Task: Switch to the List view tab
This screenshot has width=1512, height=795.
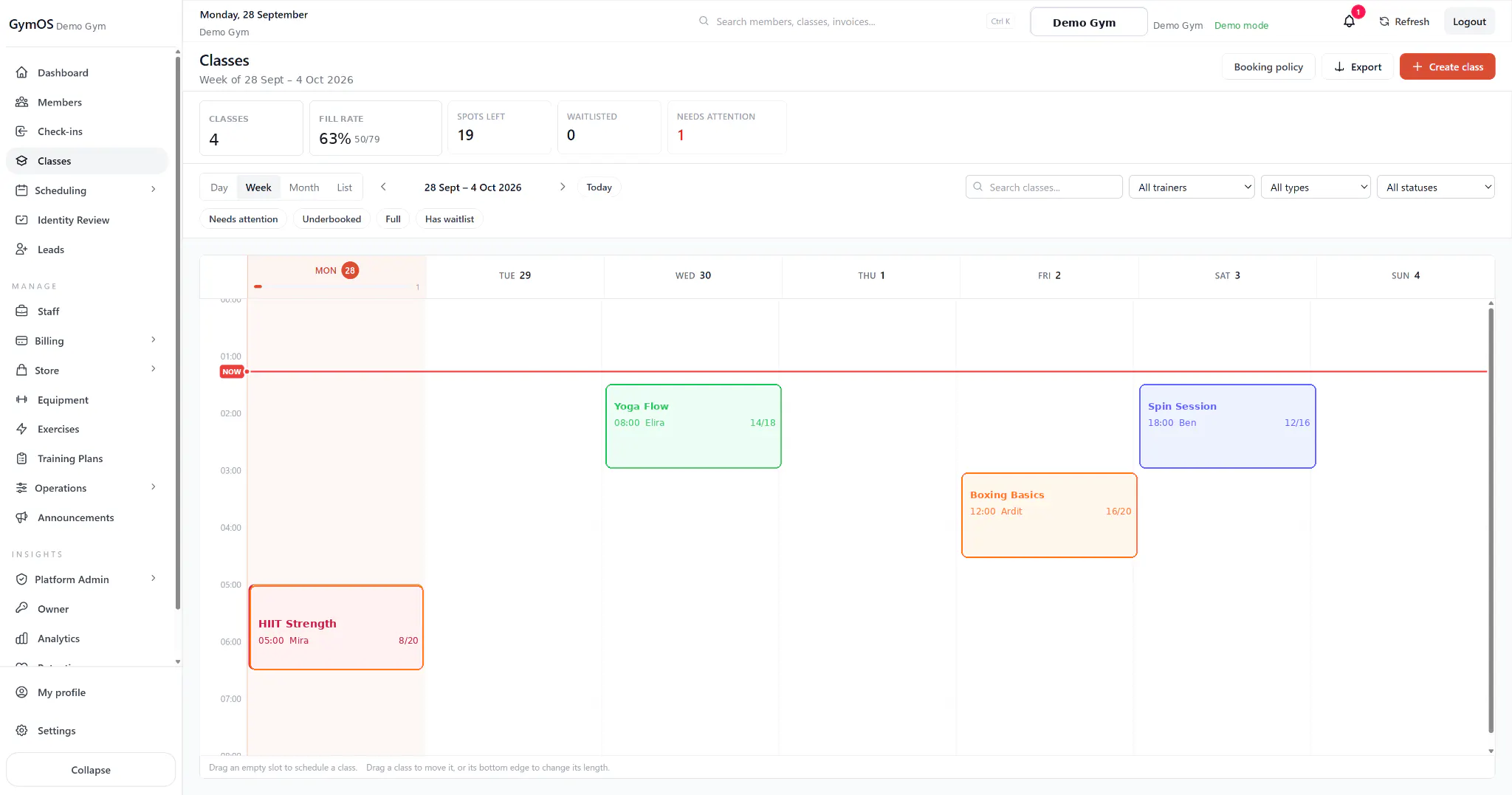Action: 345,187
